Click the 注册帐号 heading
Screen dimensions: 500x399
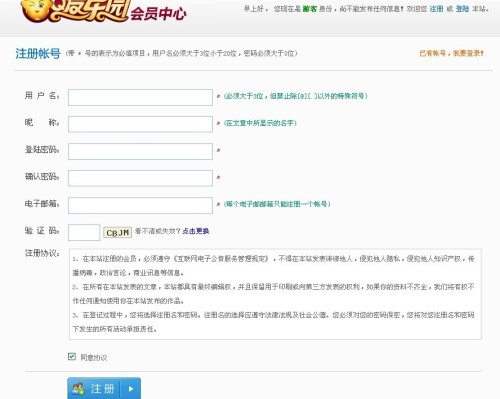[x=38, y=53]
